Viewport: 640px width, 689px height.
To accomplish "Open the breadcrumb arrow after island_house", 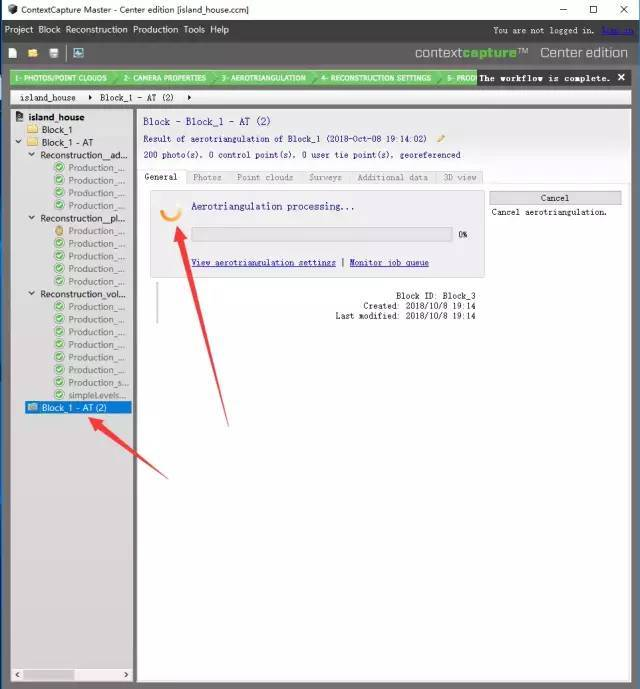I will [x=90, y=98].
